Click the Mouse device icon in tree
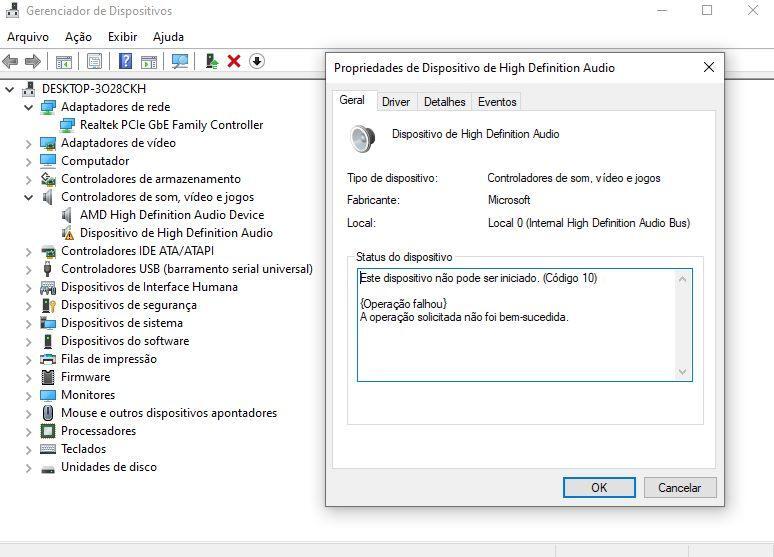The height and width of the screenshot is (557, 774). [x=48, y=413]
